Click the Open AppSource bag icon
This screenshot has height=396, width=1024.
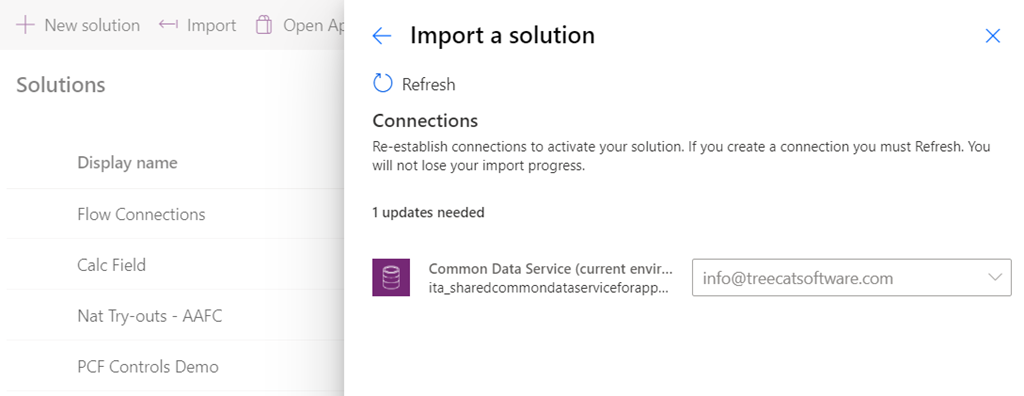(x=264, y=25)
